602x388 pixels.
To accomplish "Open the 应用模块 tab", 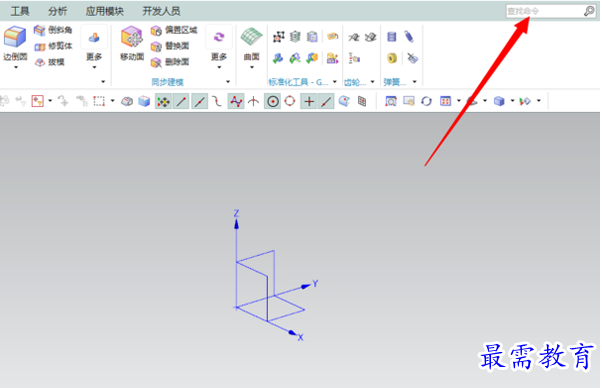I will (x=104, y=11).
